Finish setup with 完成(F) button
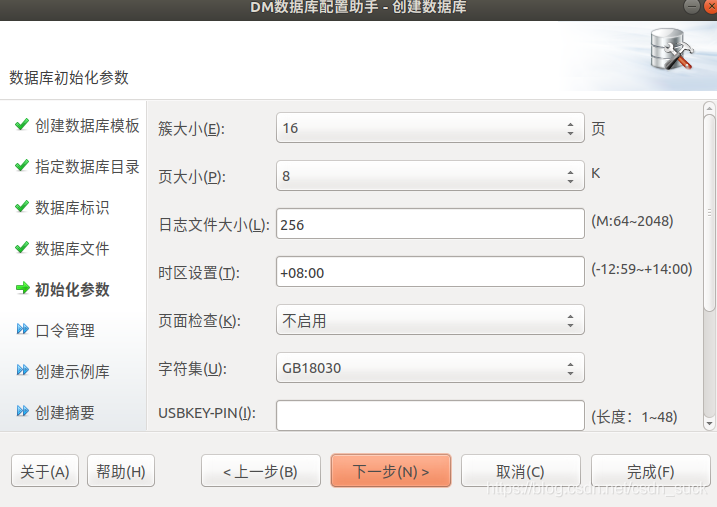717x507 pixels. pos(651,471)
